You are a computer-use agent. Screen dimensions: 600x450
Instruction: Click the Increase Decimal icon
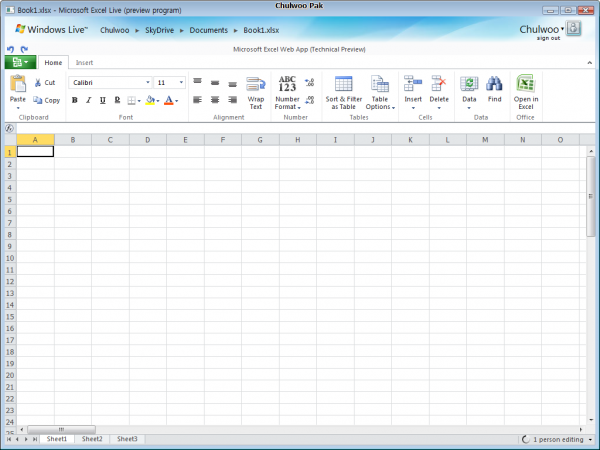click(310, 82)
